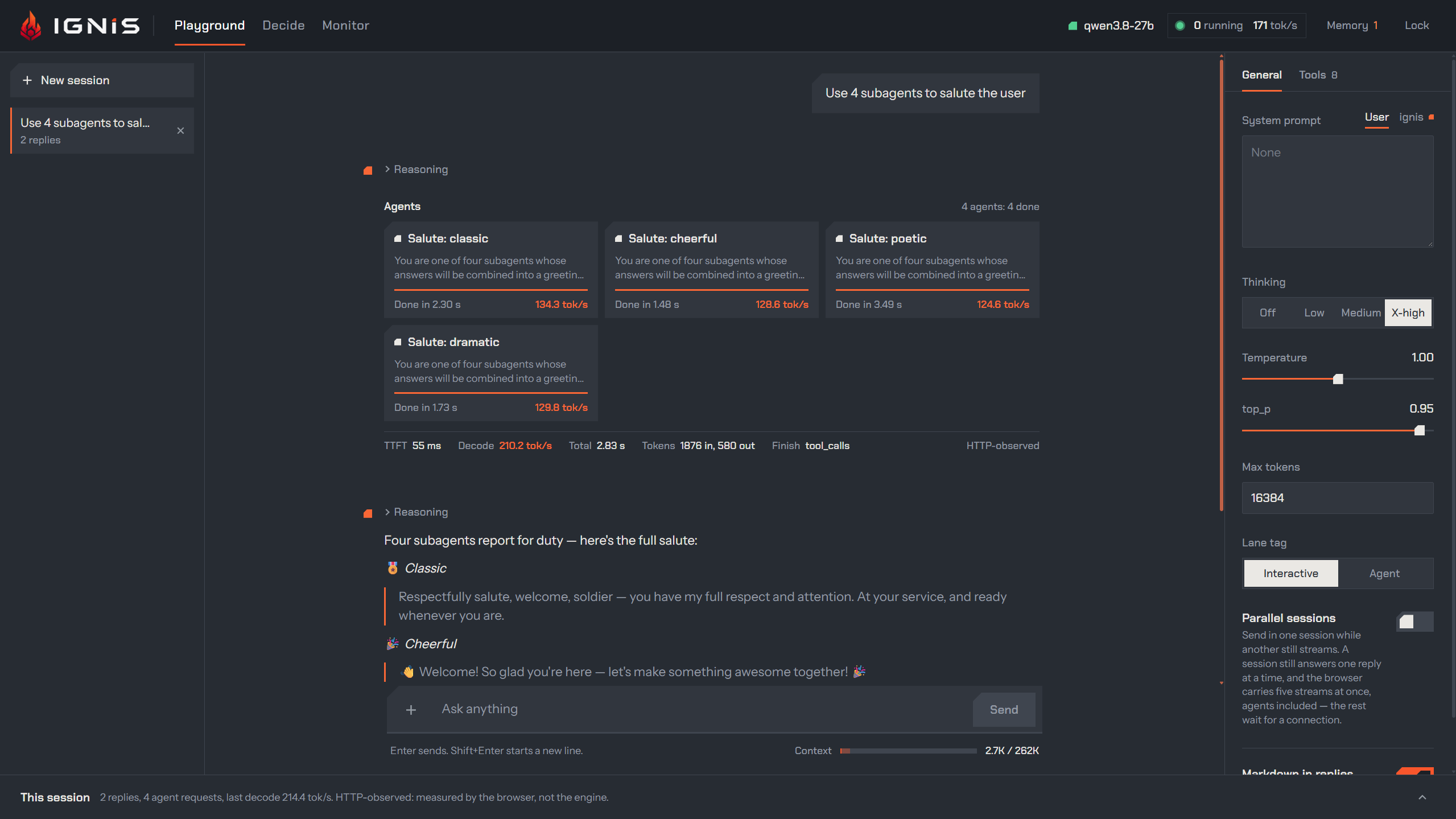Image resolution: width=1456 pixels, height=819 pixels.
Task: Set Thinking to Off
Action: click(1267, 312)
